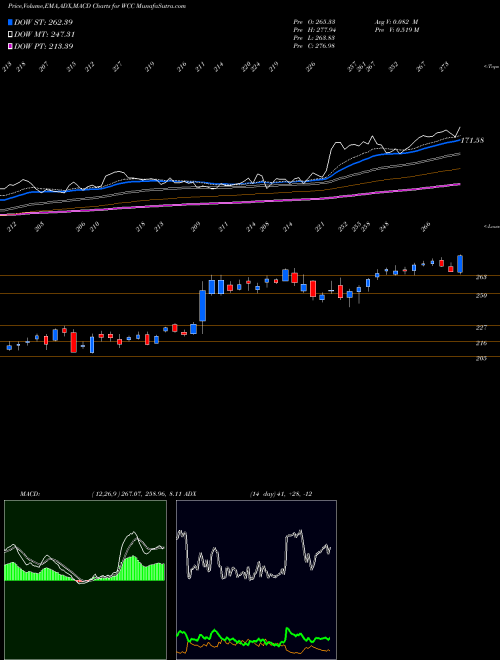Click the latest tall blue candlestick

pos(460,264)
